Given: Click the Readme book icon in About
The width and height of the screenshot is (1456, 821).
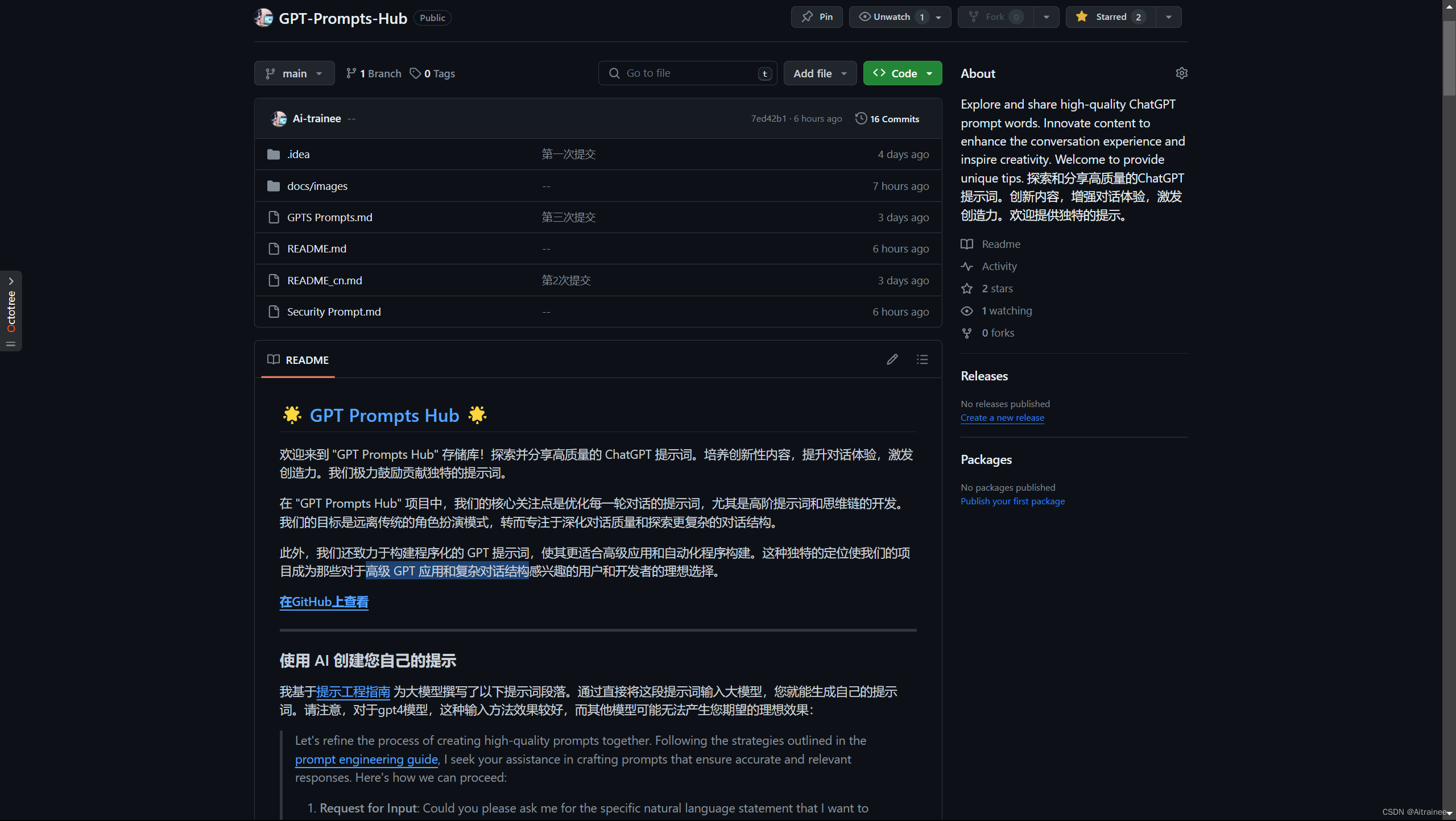Looking at the screenshot, I should coord(967,244).
